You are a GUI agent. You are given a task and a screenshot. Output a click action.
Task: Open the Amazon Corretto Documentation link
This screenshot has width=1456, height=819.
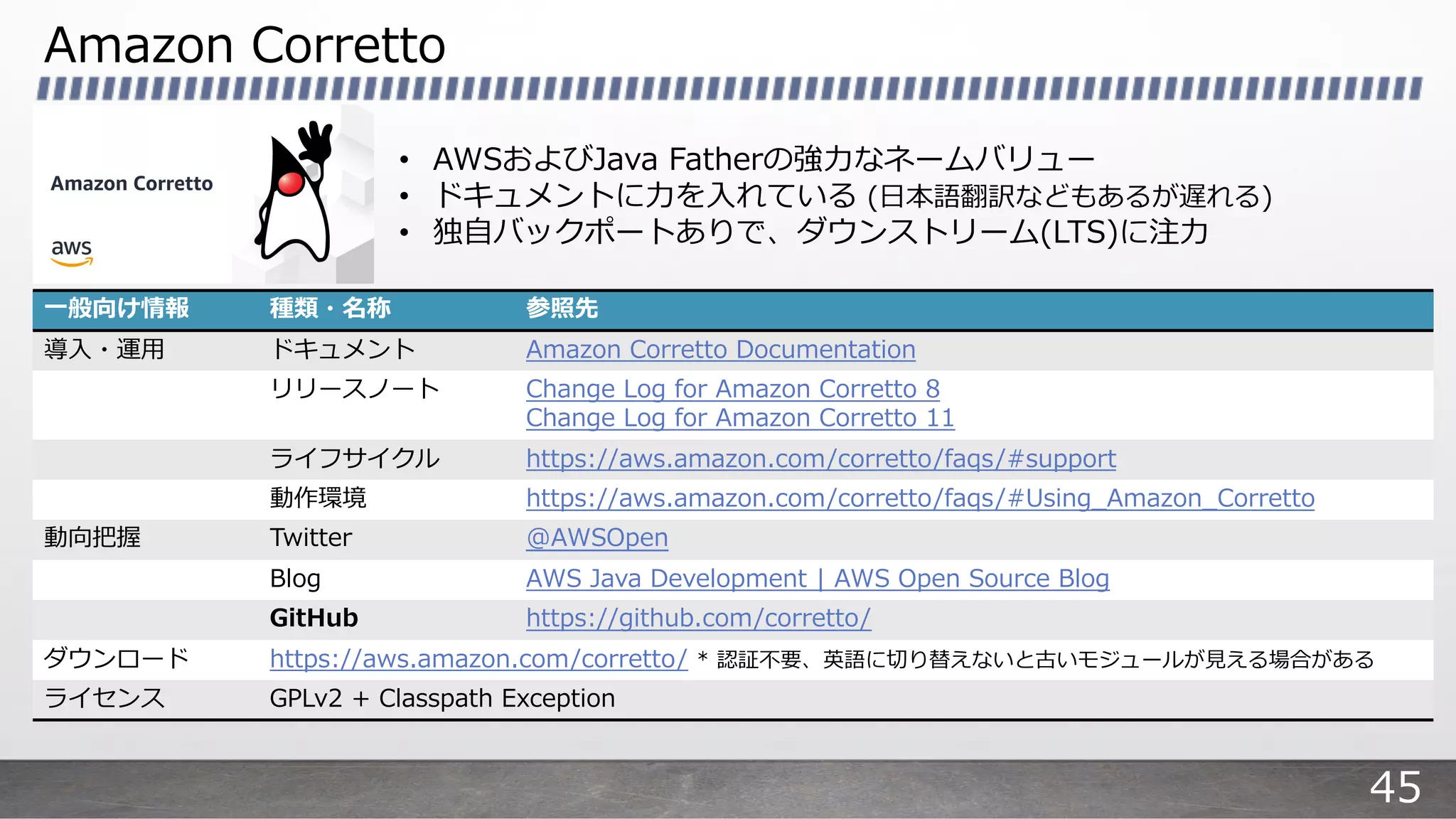[721, 350]
